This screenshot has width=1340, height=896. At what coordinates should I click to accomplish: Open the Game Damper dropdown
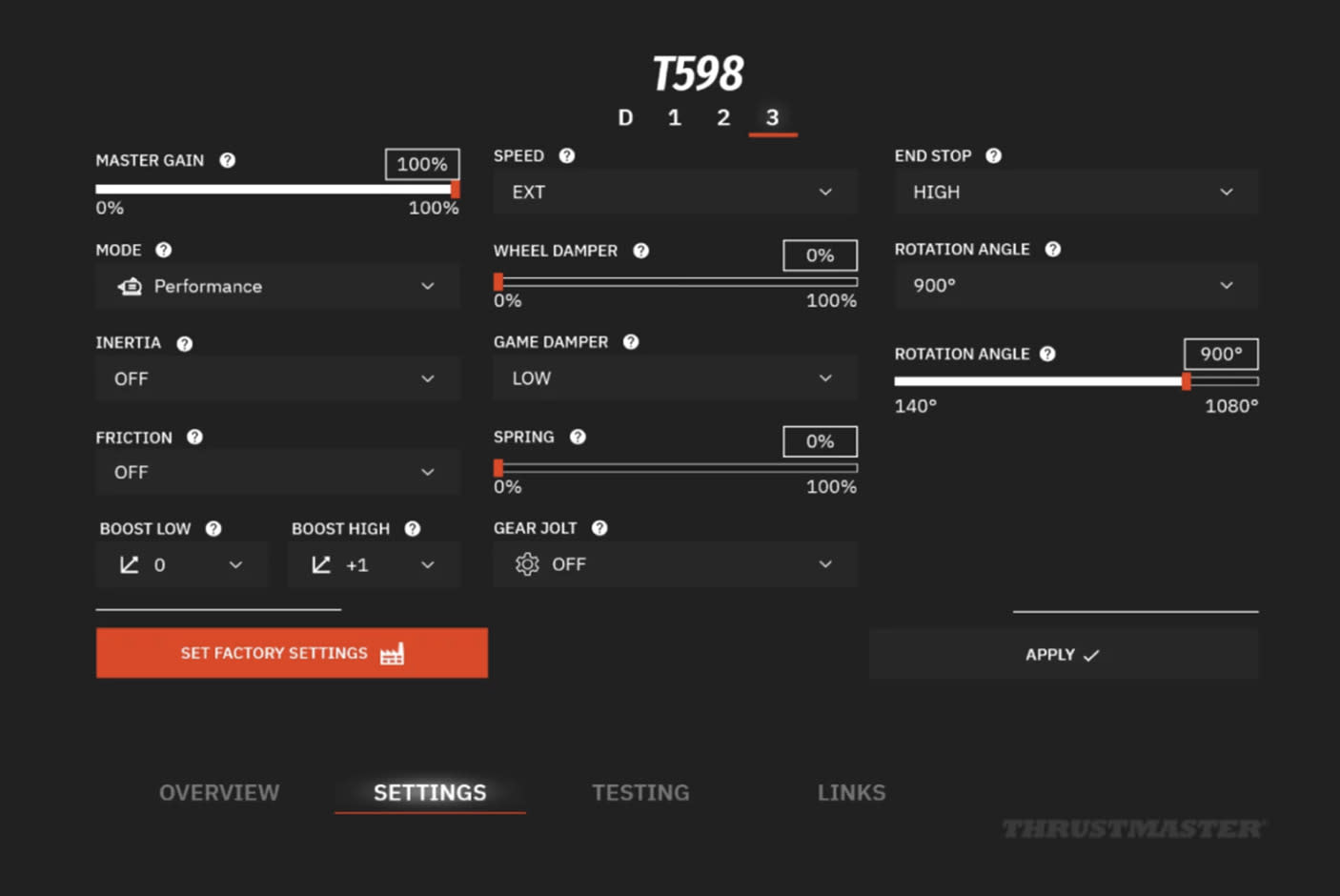pos(676,378)
